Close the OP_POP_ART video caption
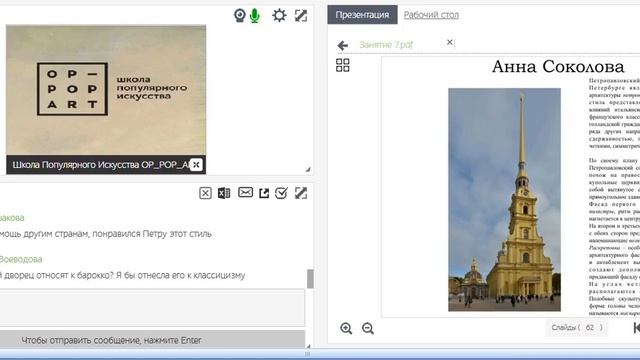640x360 pixels. (x=196, y=164)
